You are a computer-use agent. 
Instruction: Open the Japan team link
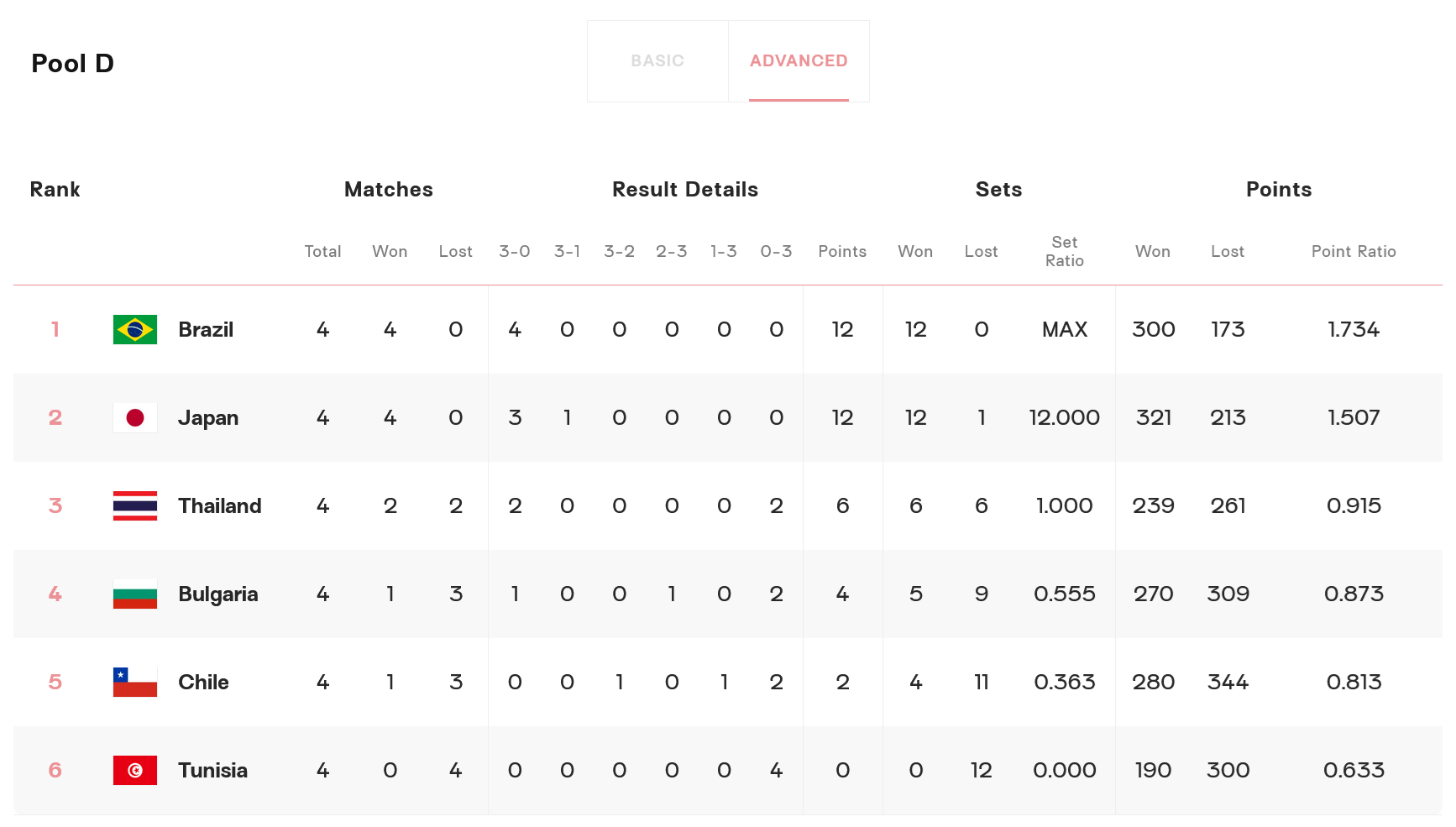(208, 418)
